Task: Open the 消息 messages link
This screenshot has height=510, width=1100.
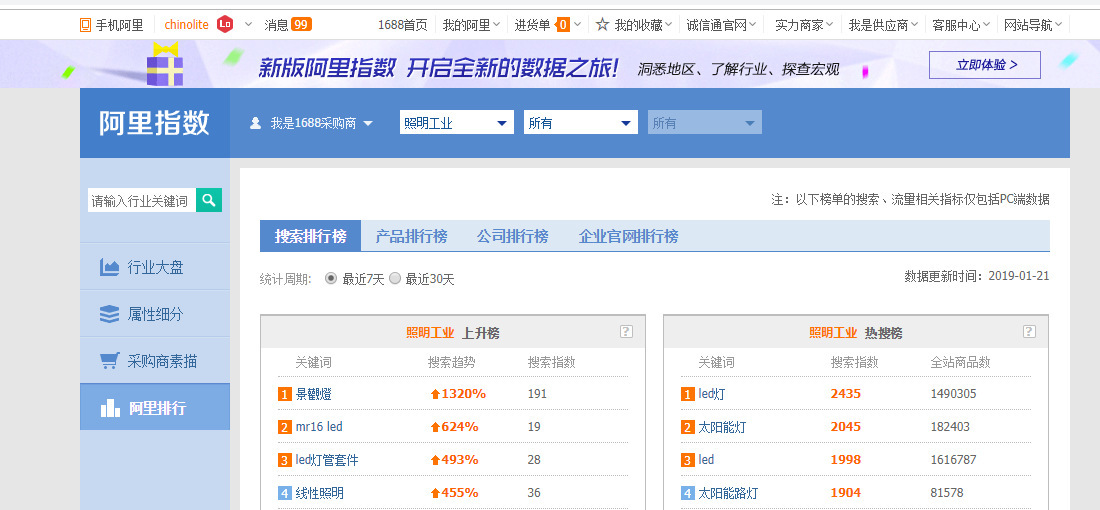Action: (x=276, y=25)
